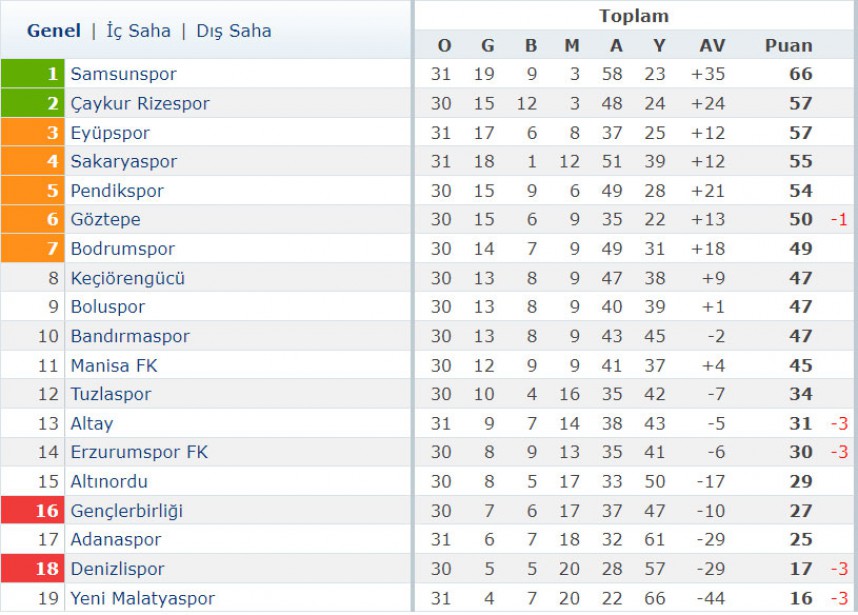Open Gençlerbirliği team link

click(x=126, y=511)
